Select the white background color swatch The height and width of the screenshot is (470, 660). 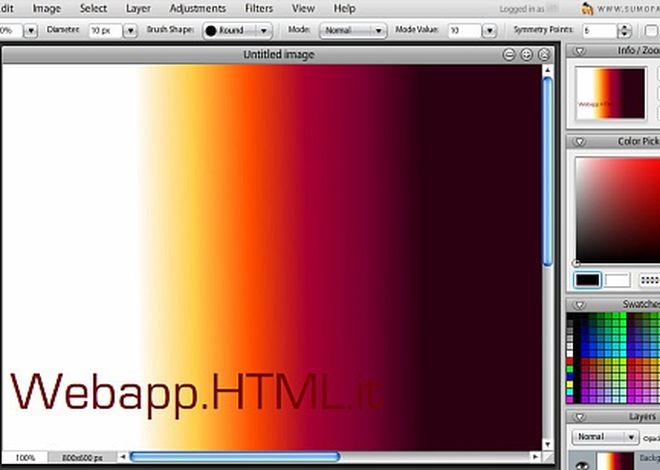617,280
